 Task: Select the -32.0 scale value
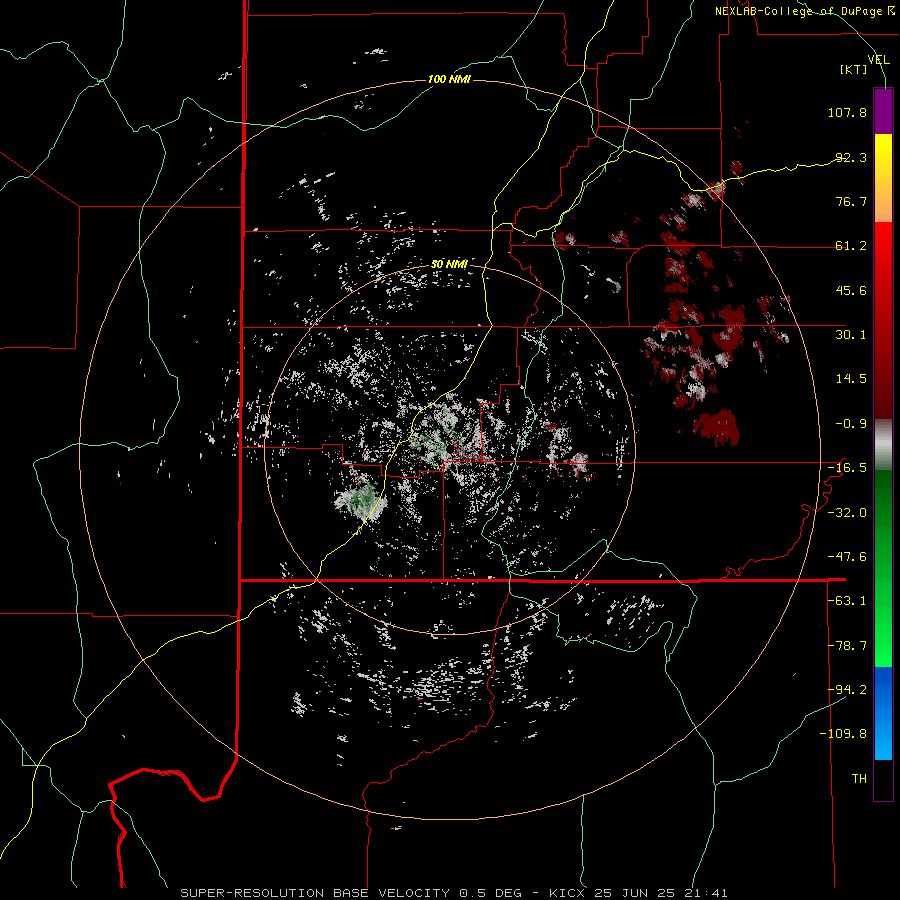click(x=847, y=513)
